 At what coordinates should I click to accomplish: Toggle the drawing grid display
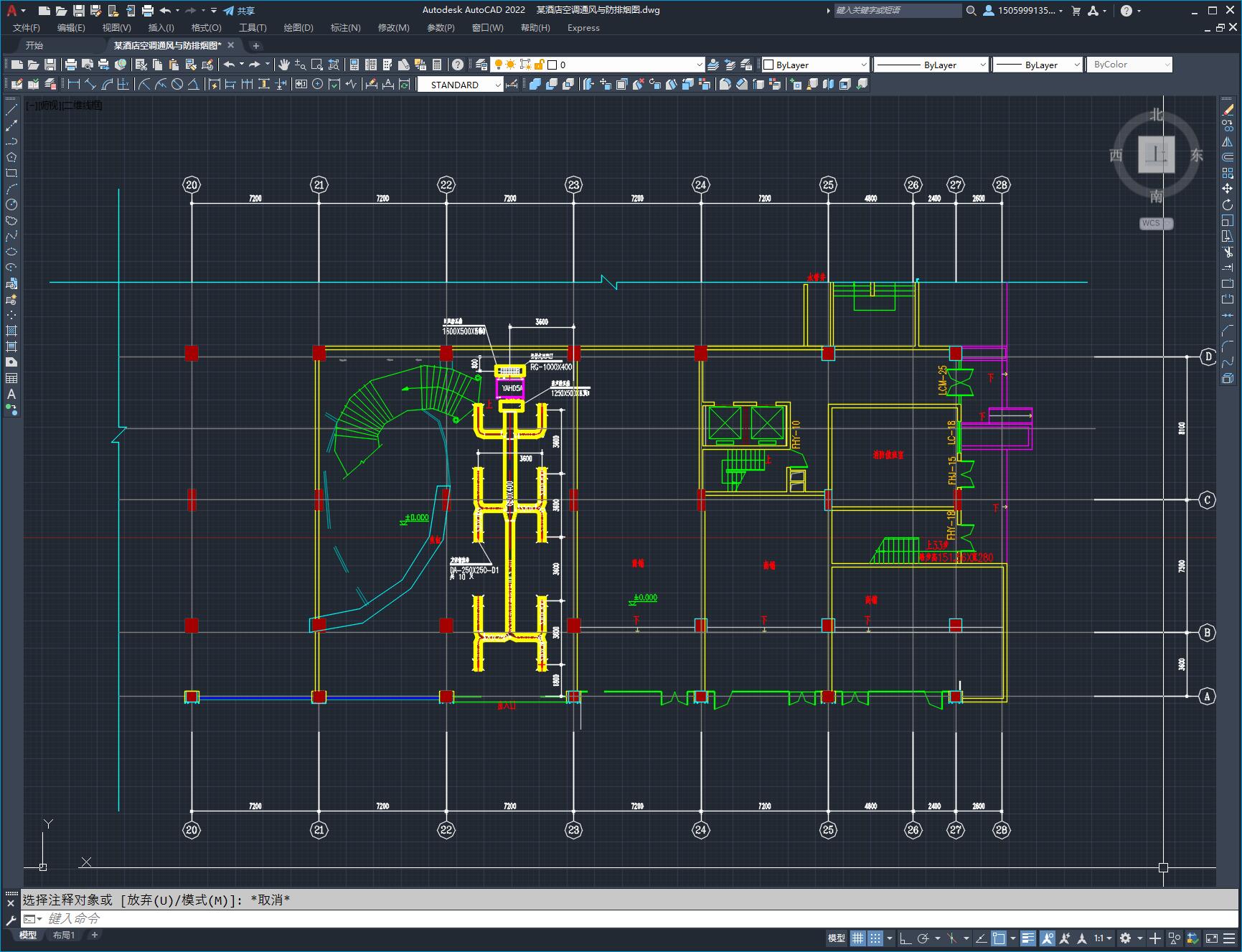tap(858, 938)
